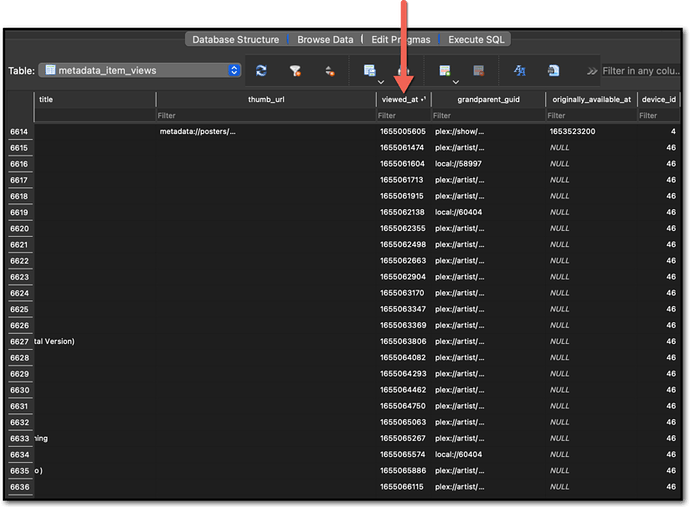This screenshot has height=507, width=690.
Task: Click the blue 'A' text format icon
Action: [x=520, y=70]
